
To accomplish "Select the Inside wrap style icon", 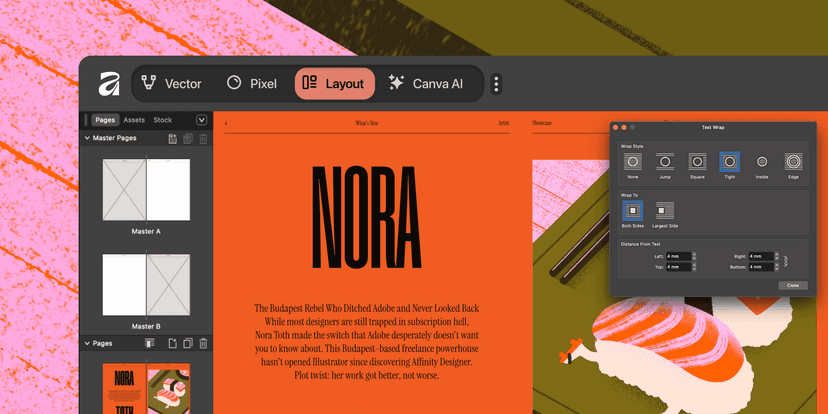I will tap(761, 161).
